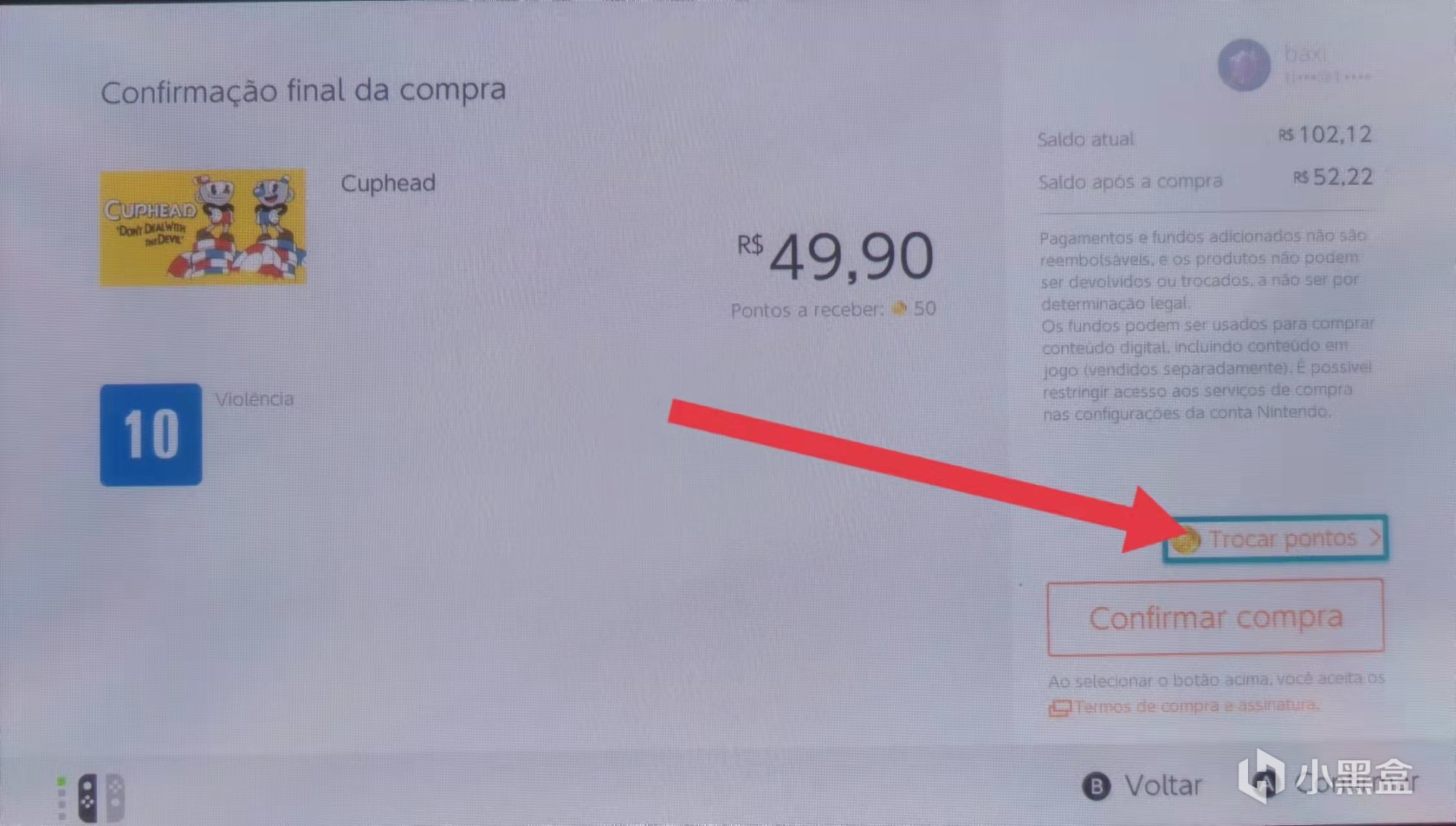Click the Xiaoheihe hexagon watermark logo
1456x826 pixels.
point(1262,776)
